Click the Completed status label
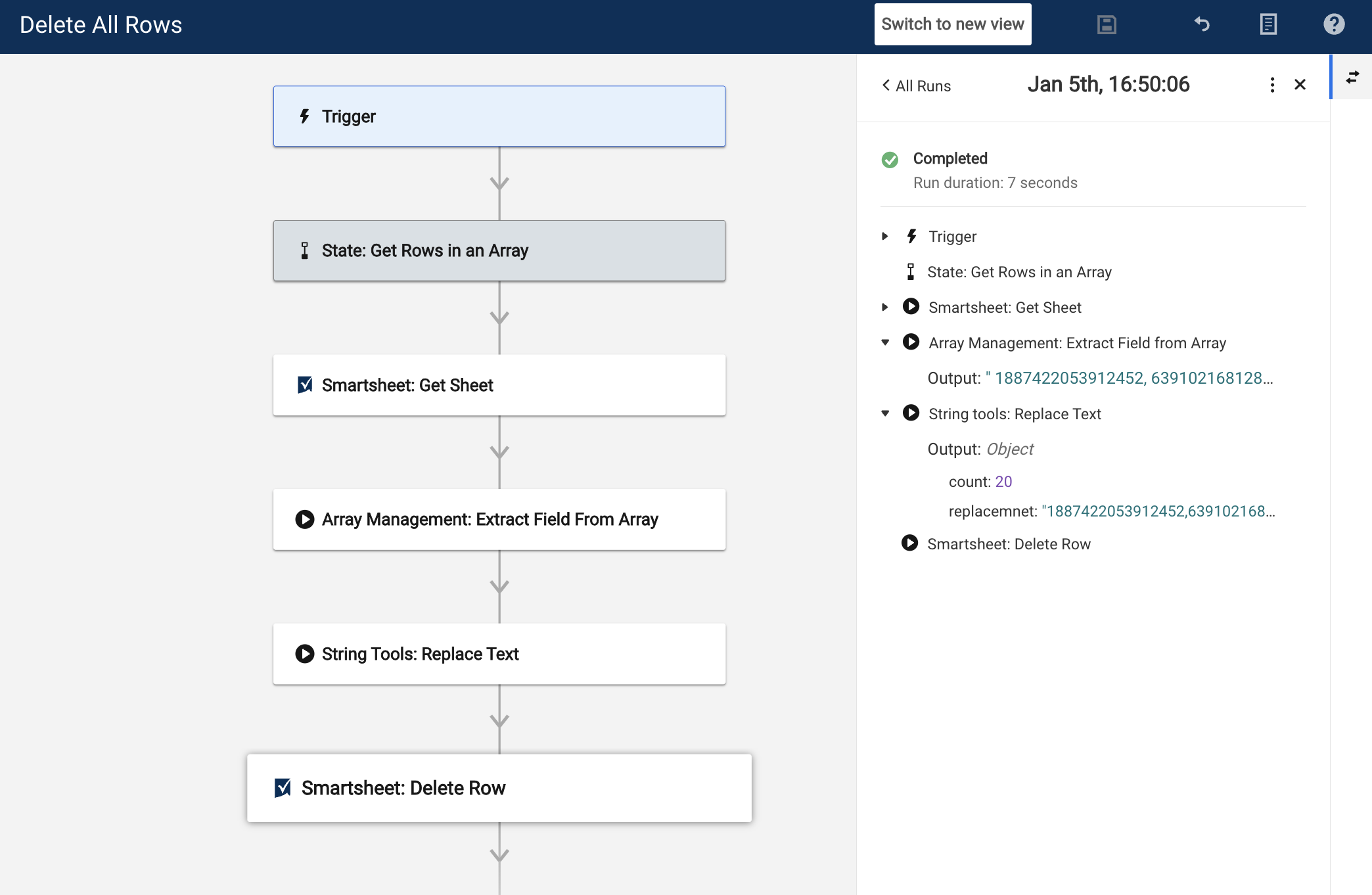Screen dimensions: 1372x895 [950, 159]
